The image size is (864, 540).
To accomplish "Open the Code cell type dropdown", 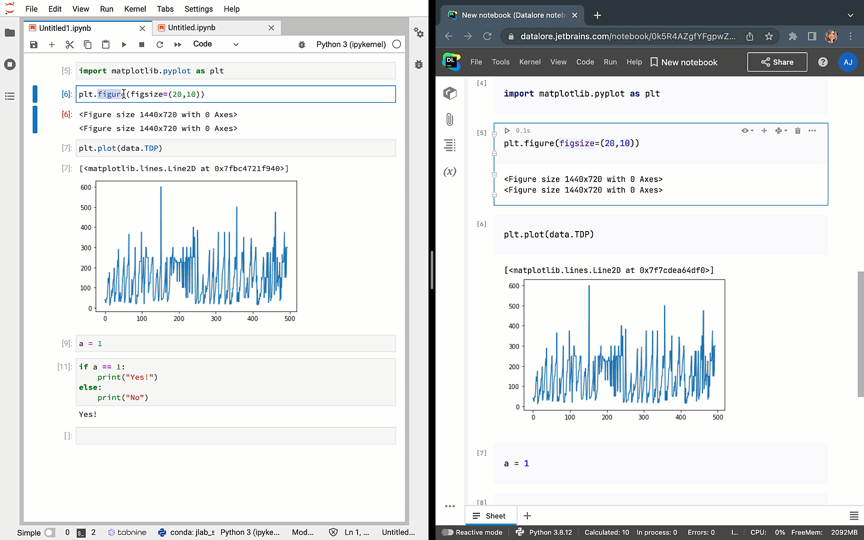I will (x=215, y=45).
